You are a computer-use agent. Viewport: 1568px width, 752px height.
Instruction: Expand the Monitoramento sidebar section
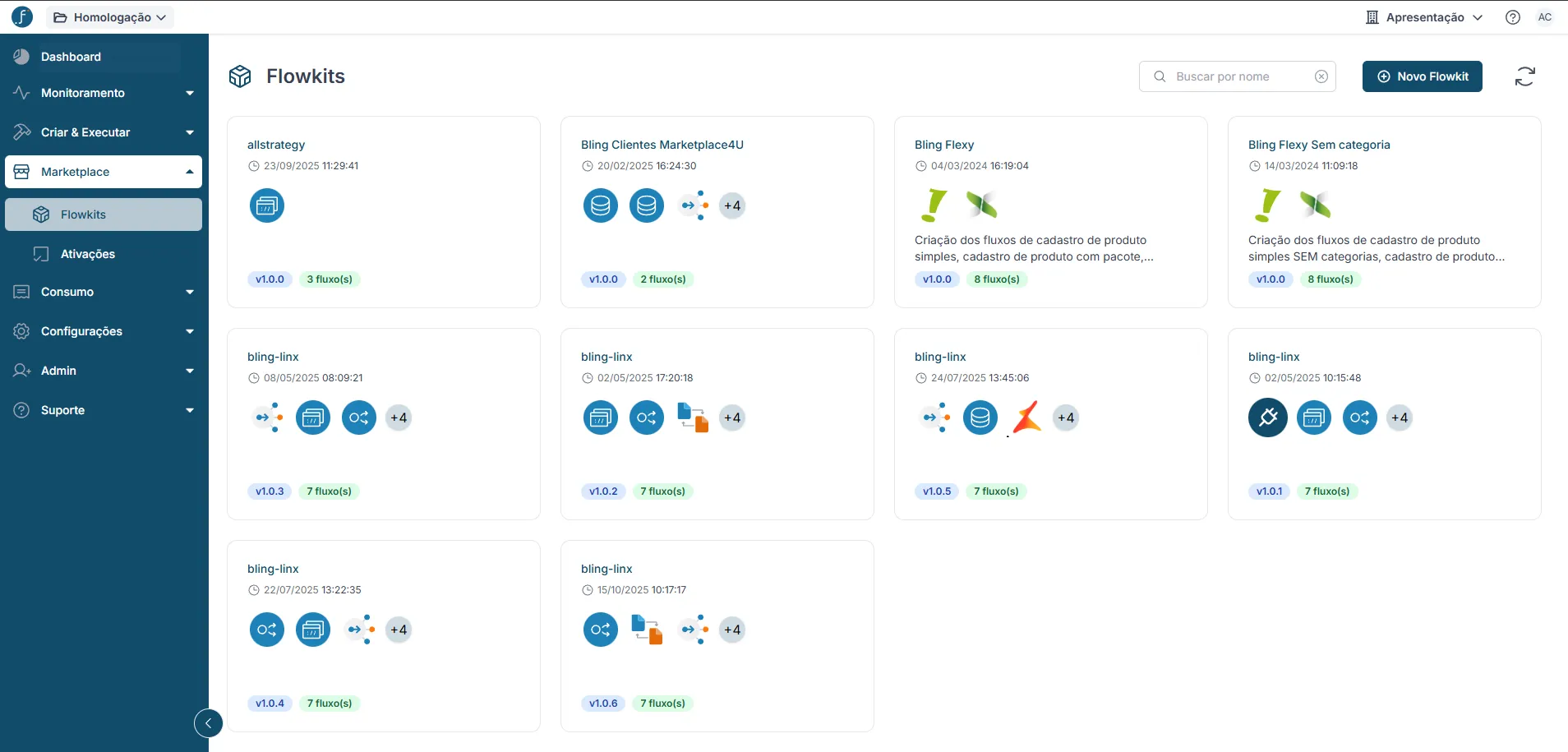[104, 93]
